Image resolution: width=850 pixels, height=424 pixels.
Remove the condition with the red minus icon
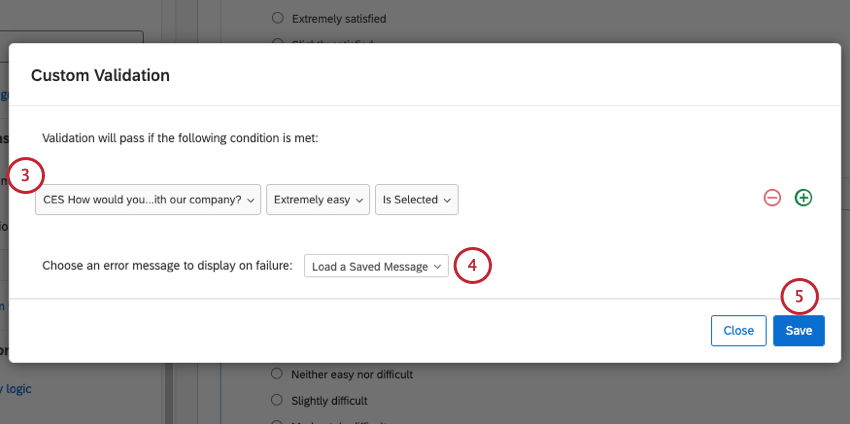pyautogui.click(x=772, y=198)
